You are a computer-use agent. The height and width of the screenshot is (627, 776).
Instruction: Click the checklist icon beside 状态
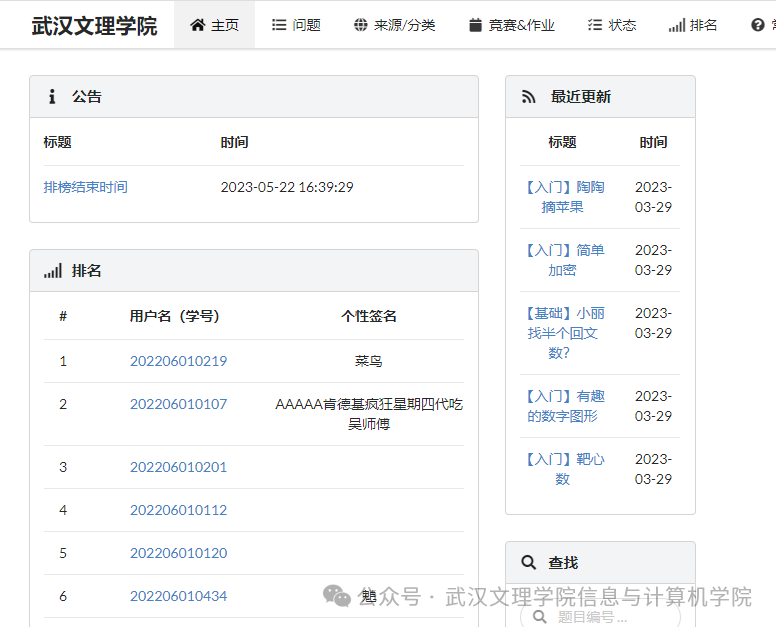click(x=595, y=25)
